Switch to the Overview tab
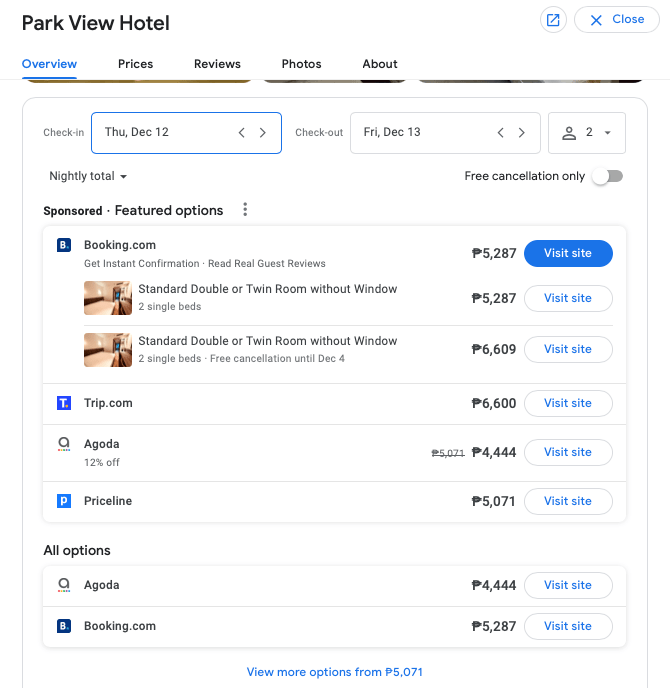The height and width of the screenshot is (688, 670). tap(49, 64)
